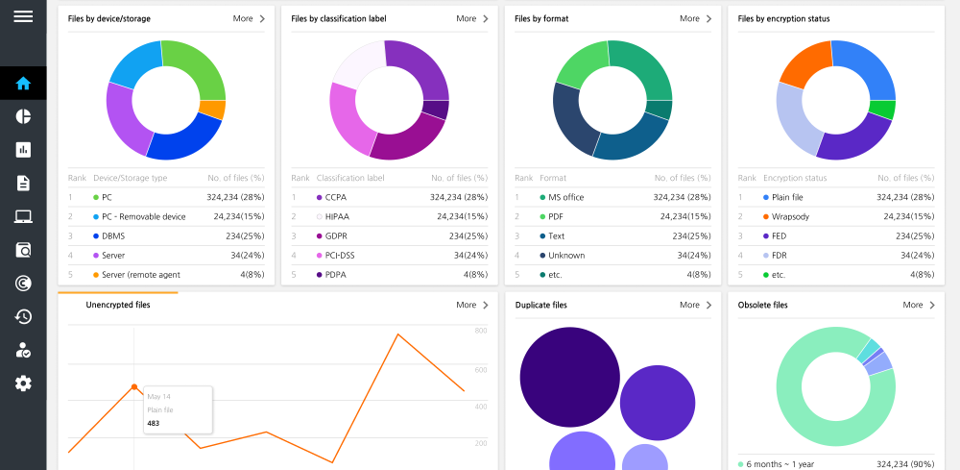Open the pie chart sidebar icon
Screen dimensions: 960x470
23,116
